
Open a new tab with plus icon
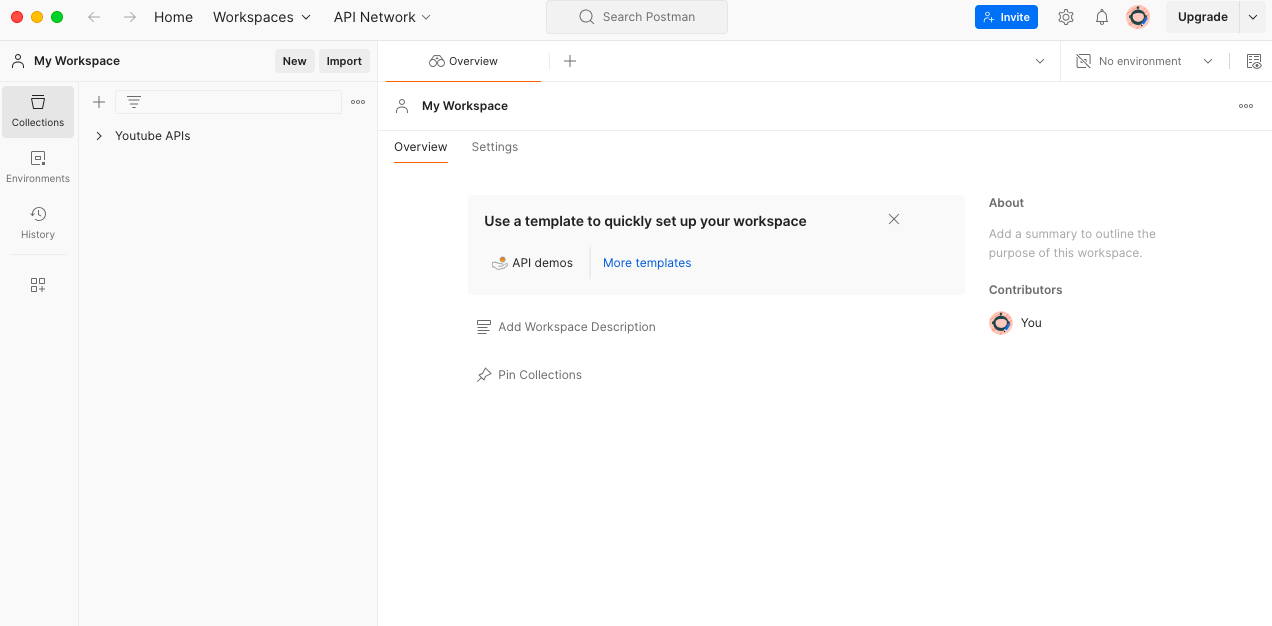point(570,61)
